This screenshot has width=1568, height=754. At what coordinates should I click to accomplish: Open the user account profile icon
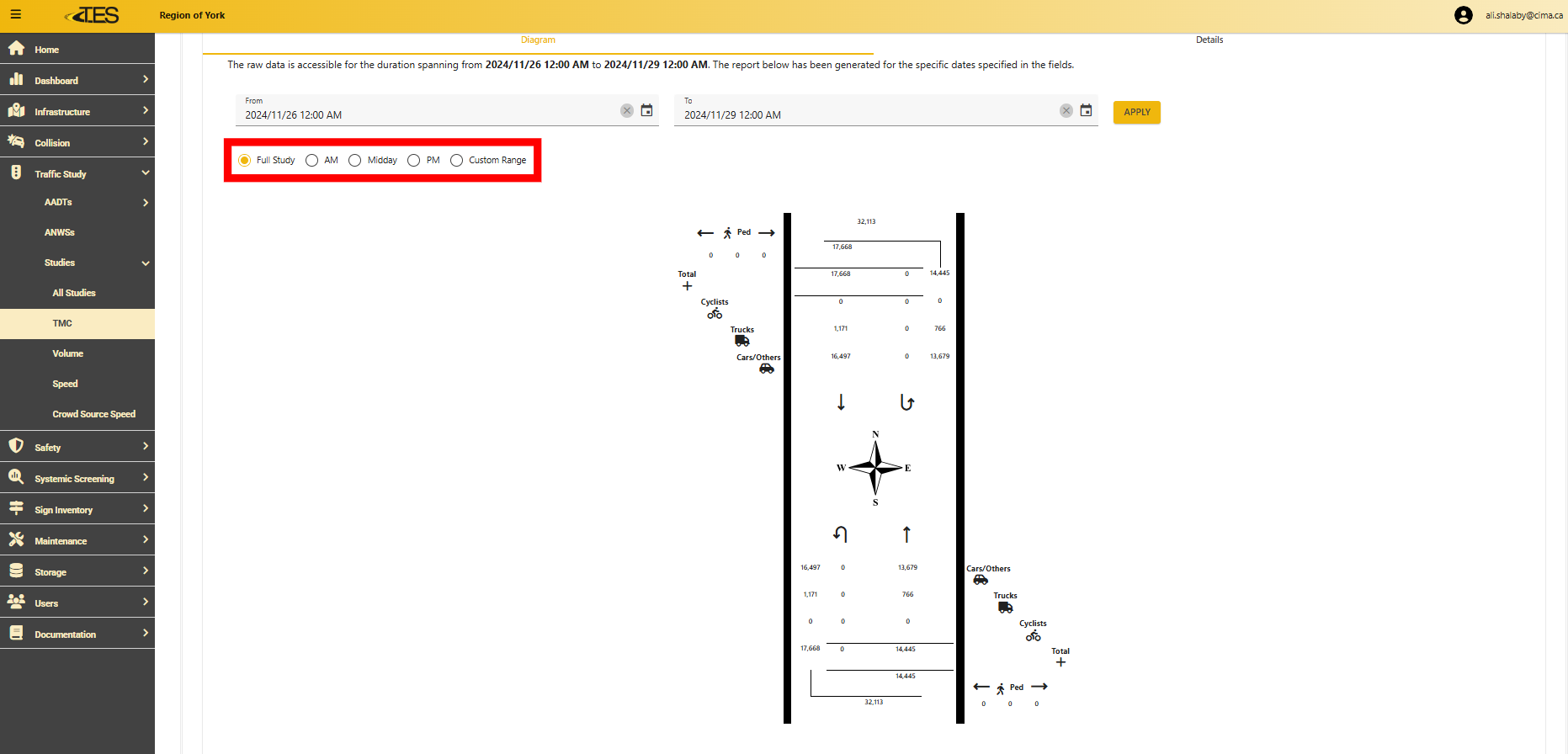1463,15
